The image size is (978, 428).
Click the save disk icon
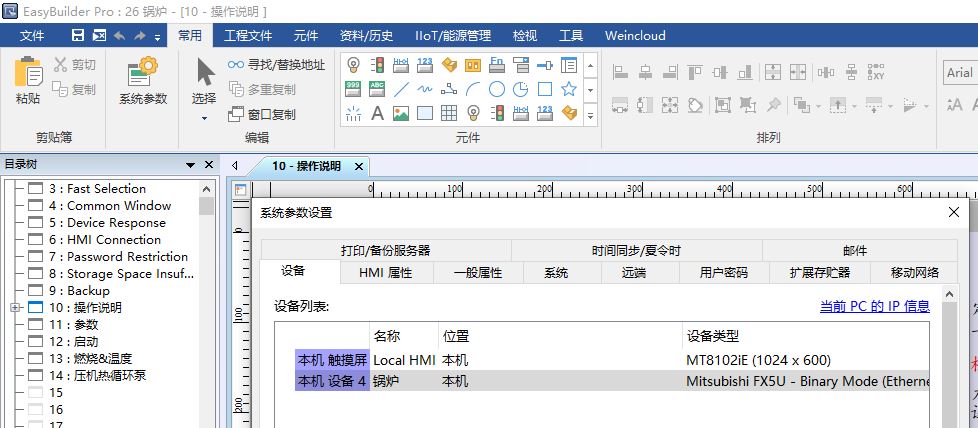[78, 36]
